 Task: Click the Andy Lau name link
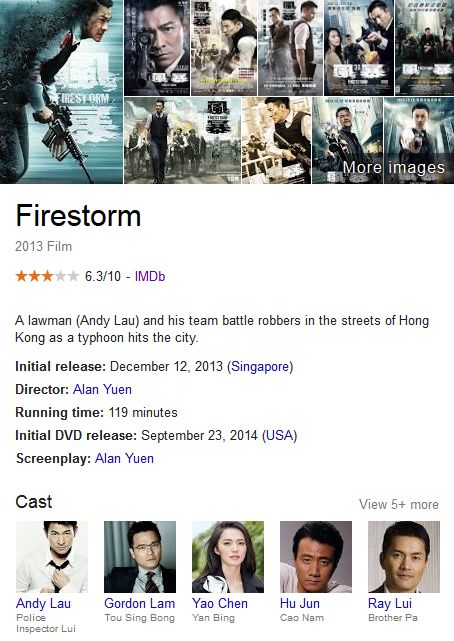click(x=43, y=603)
